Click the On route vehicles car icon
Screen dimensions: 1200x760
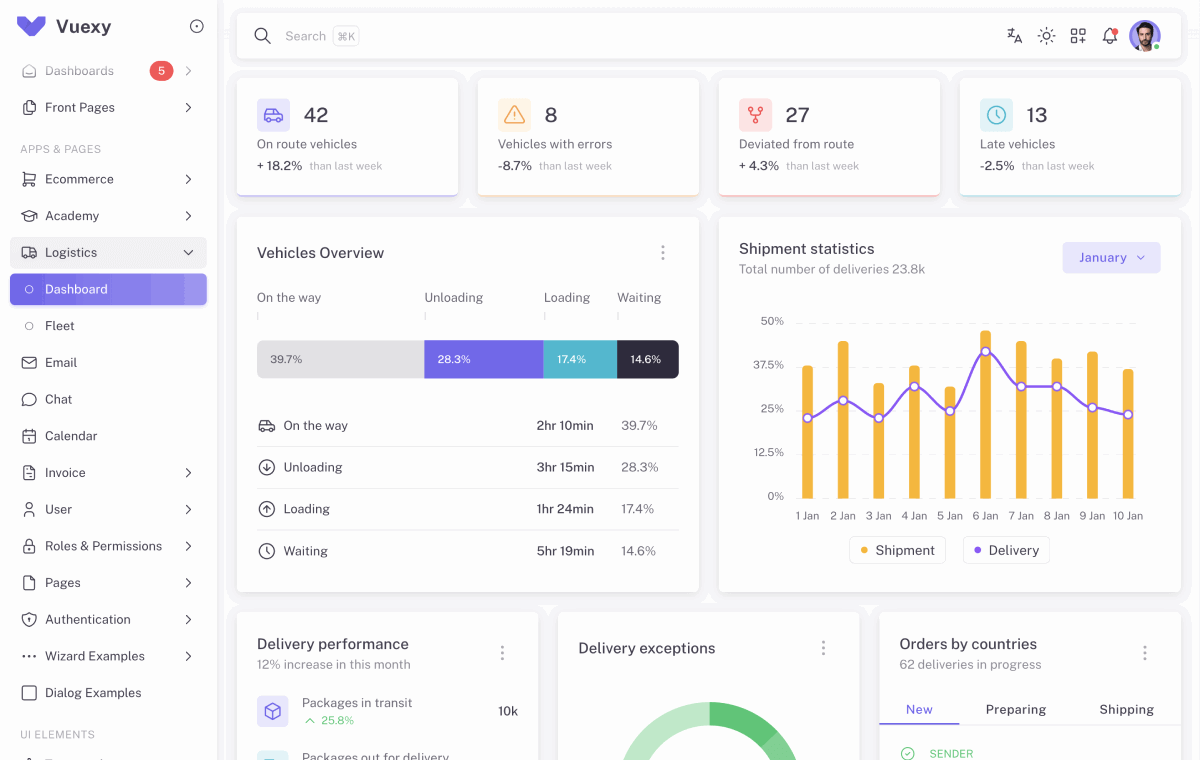tap(273, 114)
